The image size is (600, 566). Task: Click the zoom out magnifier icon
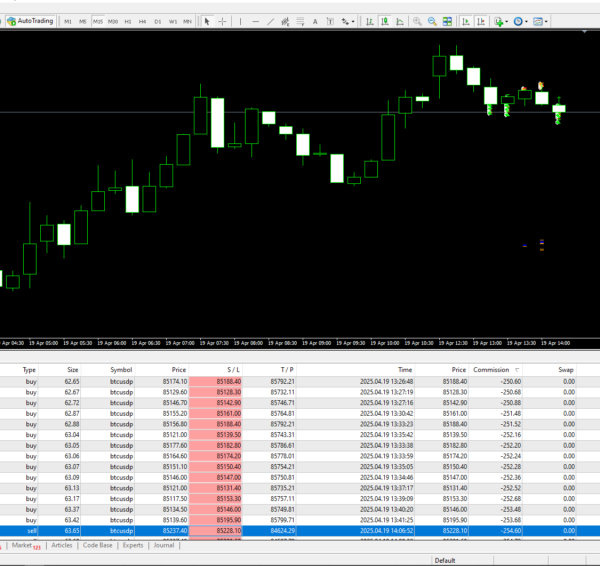point(432,20)
